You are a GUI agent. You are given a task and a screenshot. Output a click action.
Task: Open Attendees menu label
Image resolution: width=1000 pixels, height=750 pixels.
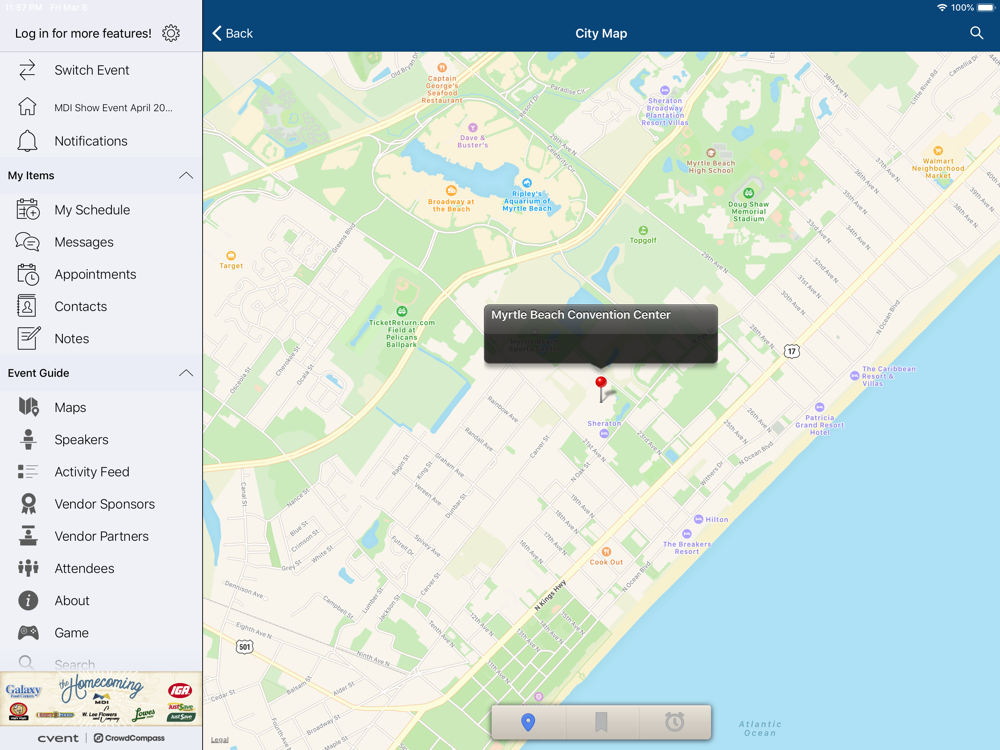[x=84, y=568]
